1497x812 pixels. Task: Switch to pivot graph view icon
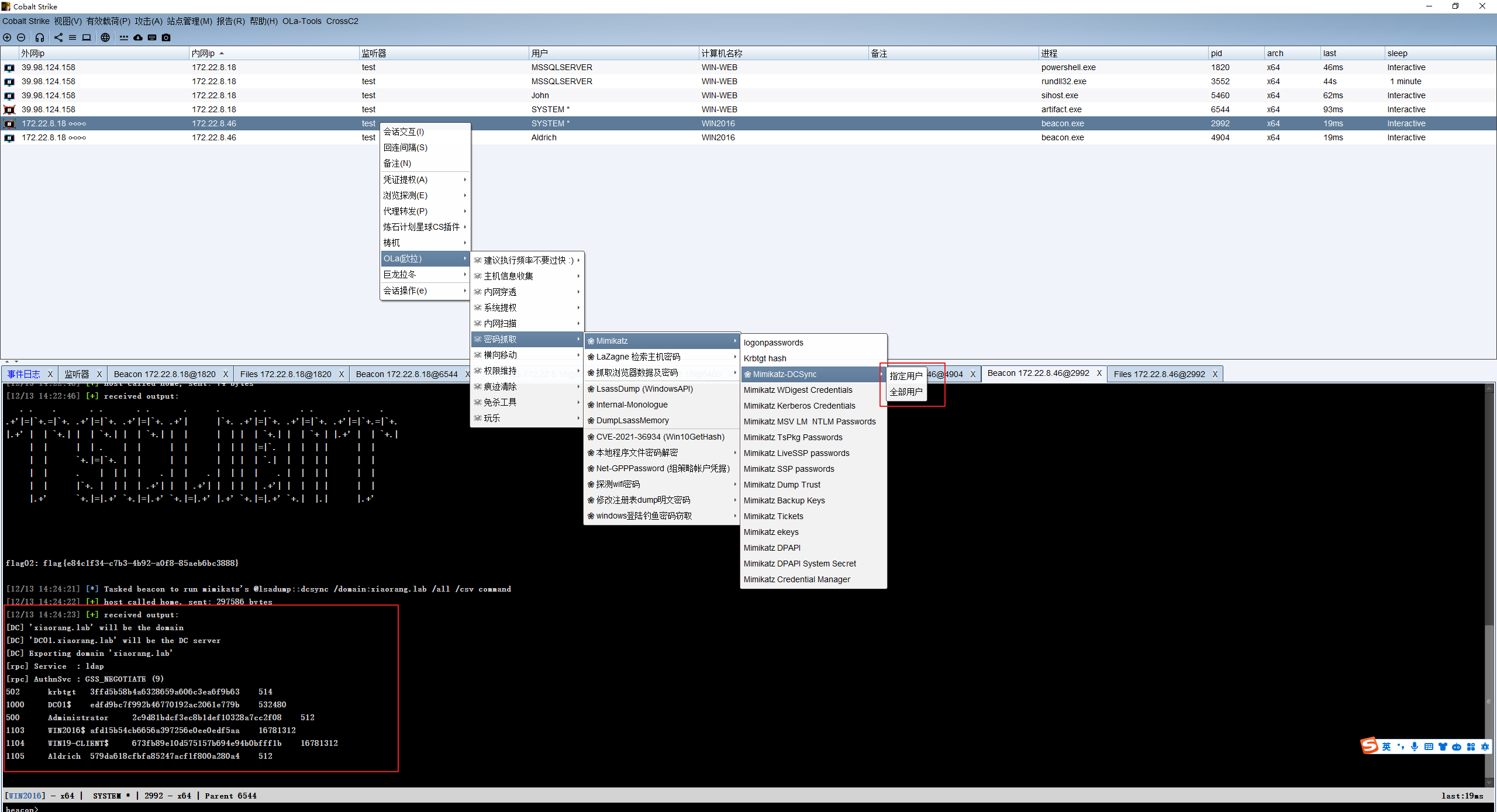pyautogui.click(x=58, y=37)
